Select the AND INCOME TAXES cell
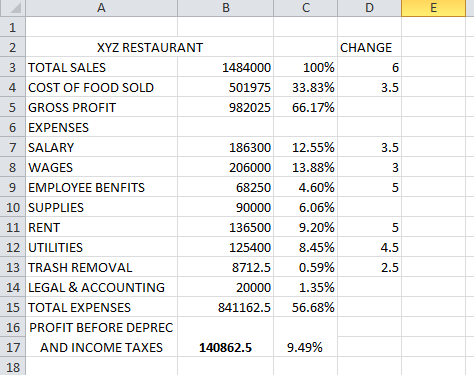Screen dimensions: 474x375 point(102,347)
